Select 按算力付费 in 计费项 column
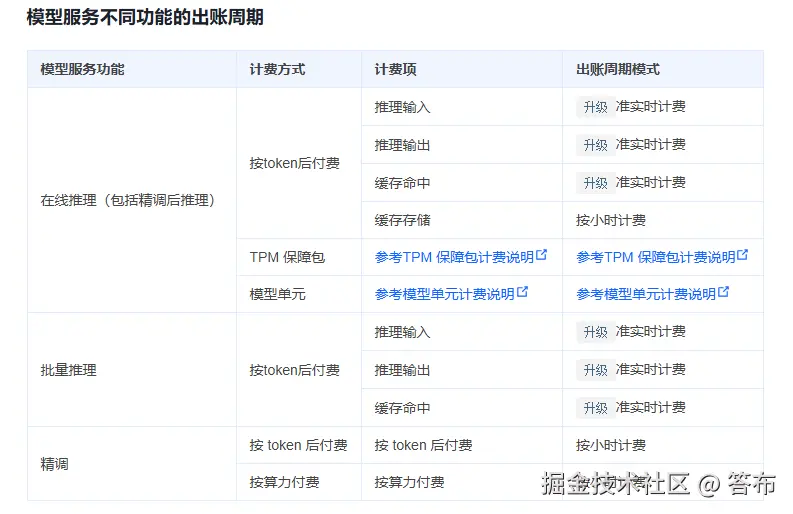Image resolution: width=793 pixels, height=514 pixels. tap(410, 482)
